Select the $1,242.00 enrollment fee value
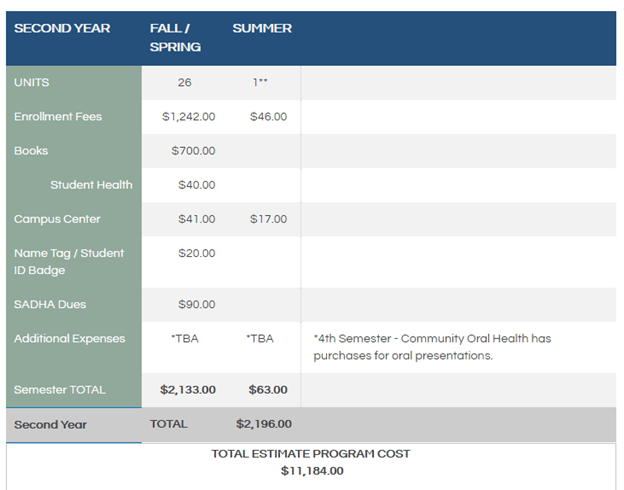The height and width of the screenshot is (490, 624). click(x=188, y=117)
